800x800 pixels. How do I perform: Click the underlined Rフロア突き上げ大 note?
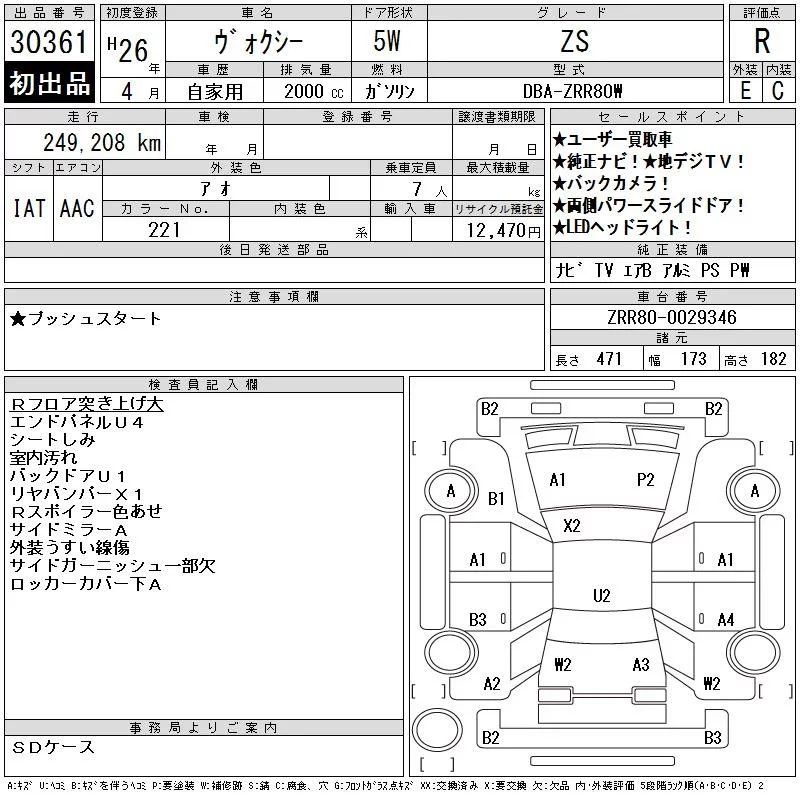(87, 404)
